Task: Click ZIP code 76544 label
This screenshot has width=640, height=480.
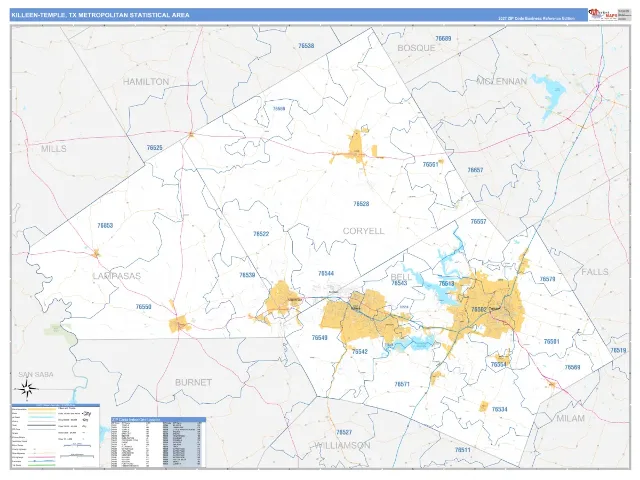Action: [x=326, y=273]
